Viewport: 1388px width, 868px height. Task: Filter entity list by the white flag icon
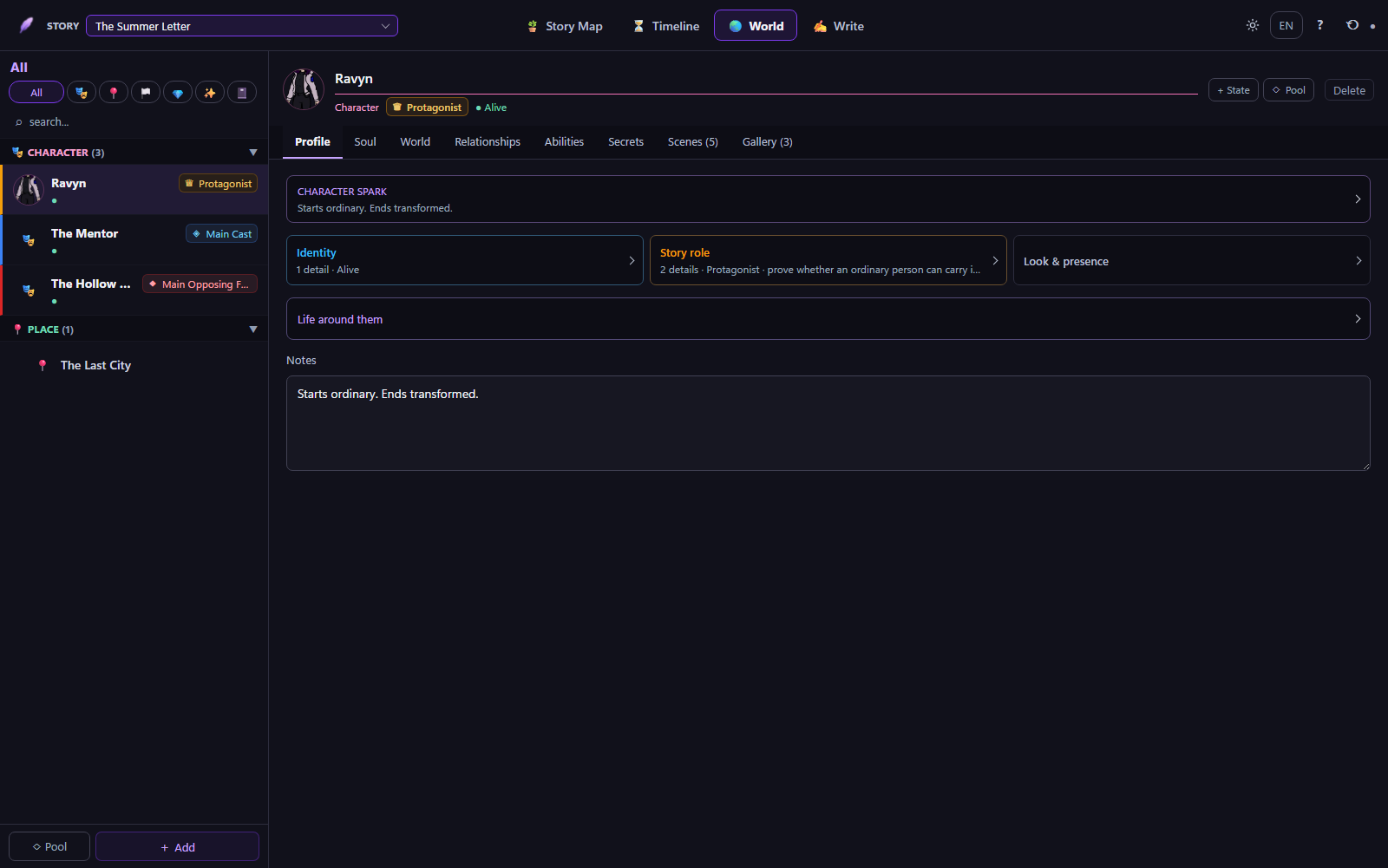[146, 93]
